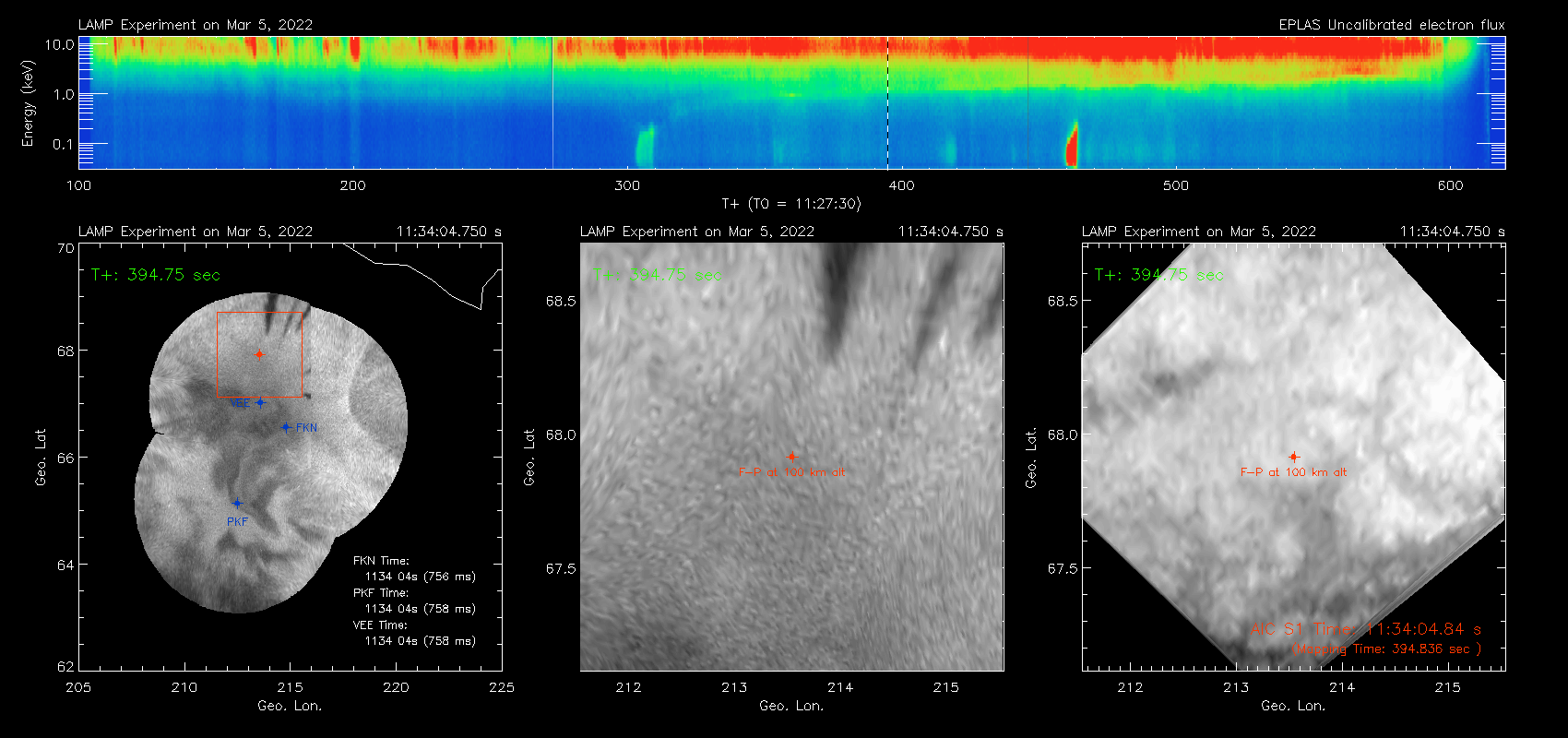Click the '500' tick label on spectrogram time axis
1568x738 pixels.
pos(1176,185)
